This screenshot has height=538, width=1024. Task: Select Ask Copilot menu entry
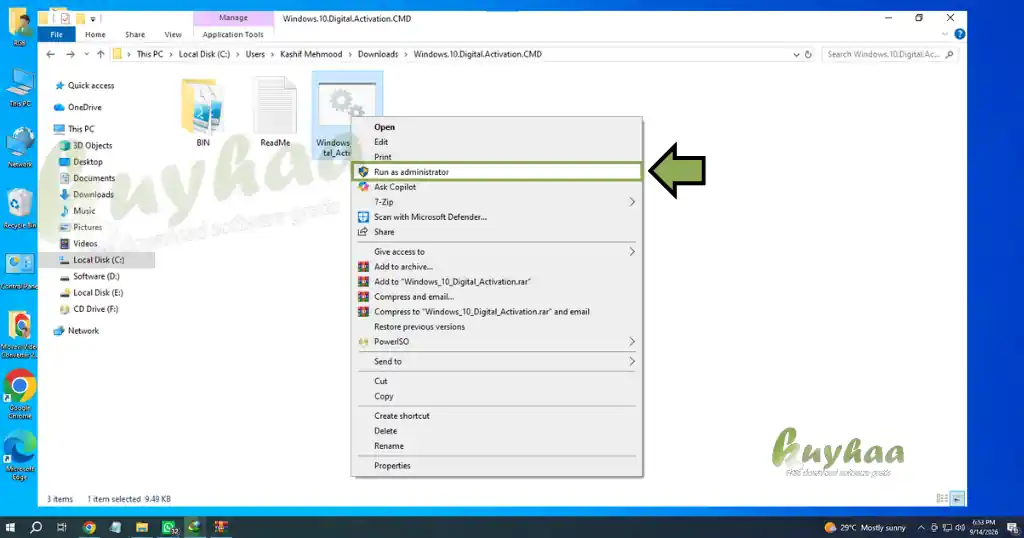pyautogui.click(x=496, y=187)
